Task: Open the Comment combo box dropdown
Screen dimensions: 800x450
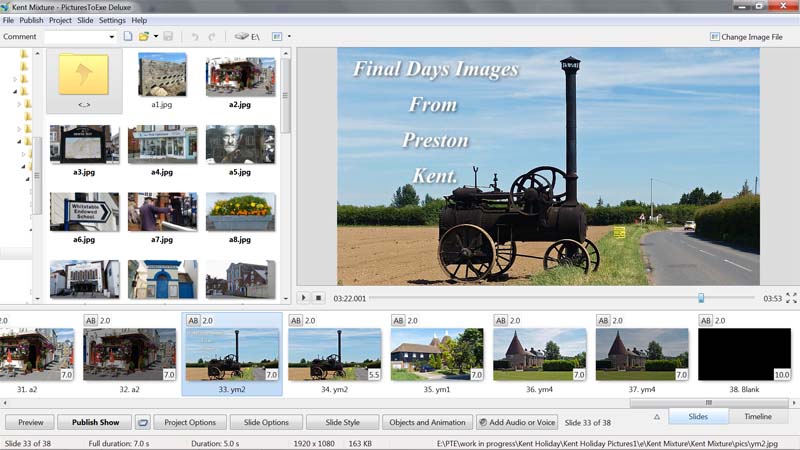Action: (112, 37)
